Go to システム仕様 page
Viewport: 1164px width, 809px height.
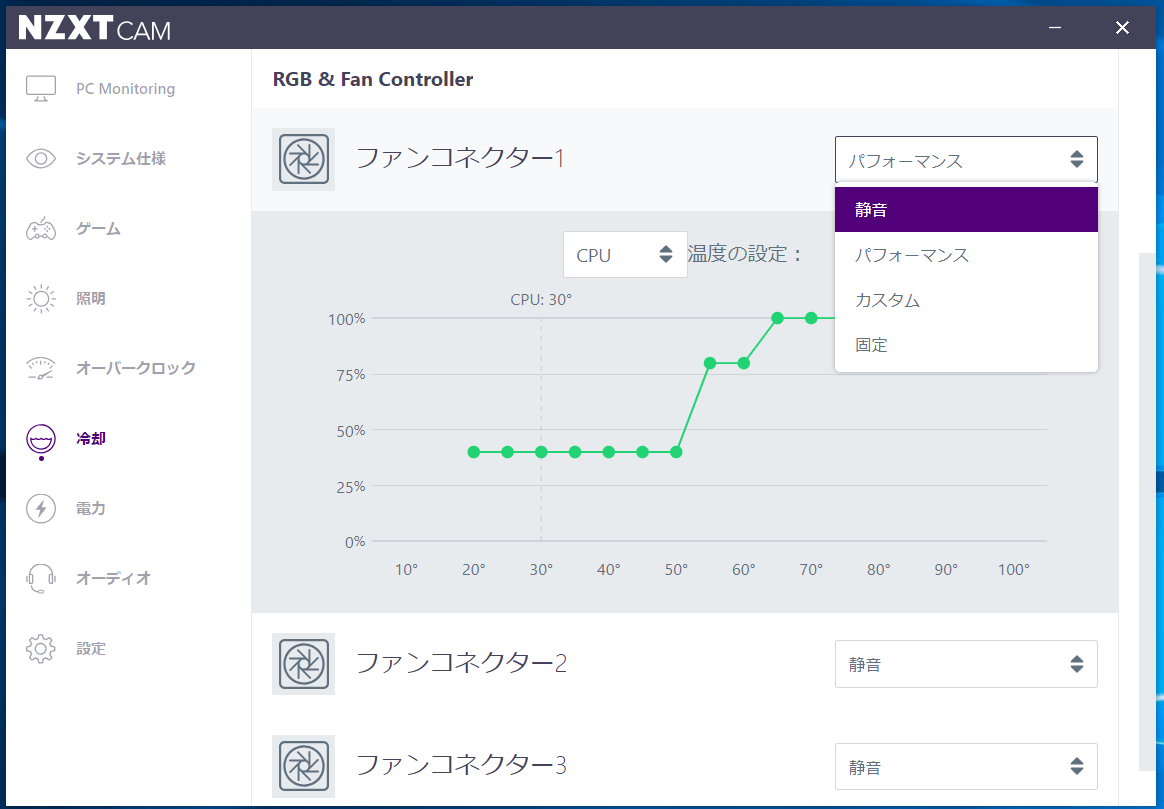coord(121,158)
